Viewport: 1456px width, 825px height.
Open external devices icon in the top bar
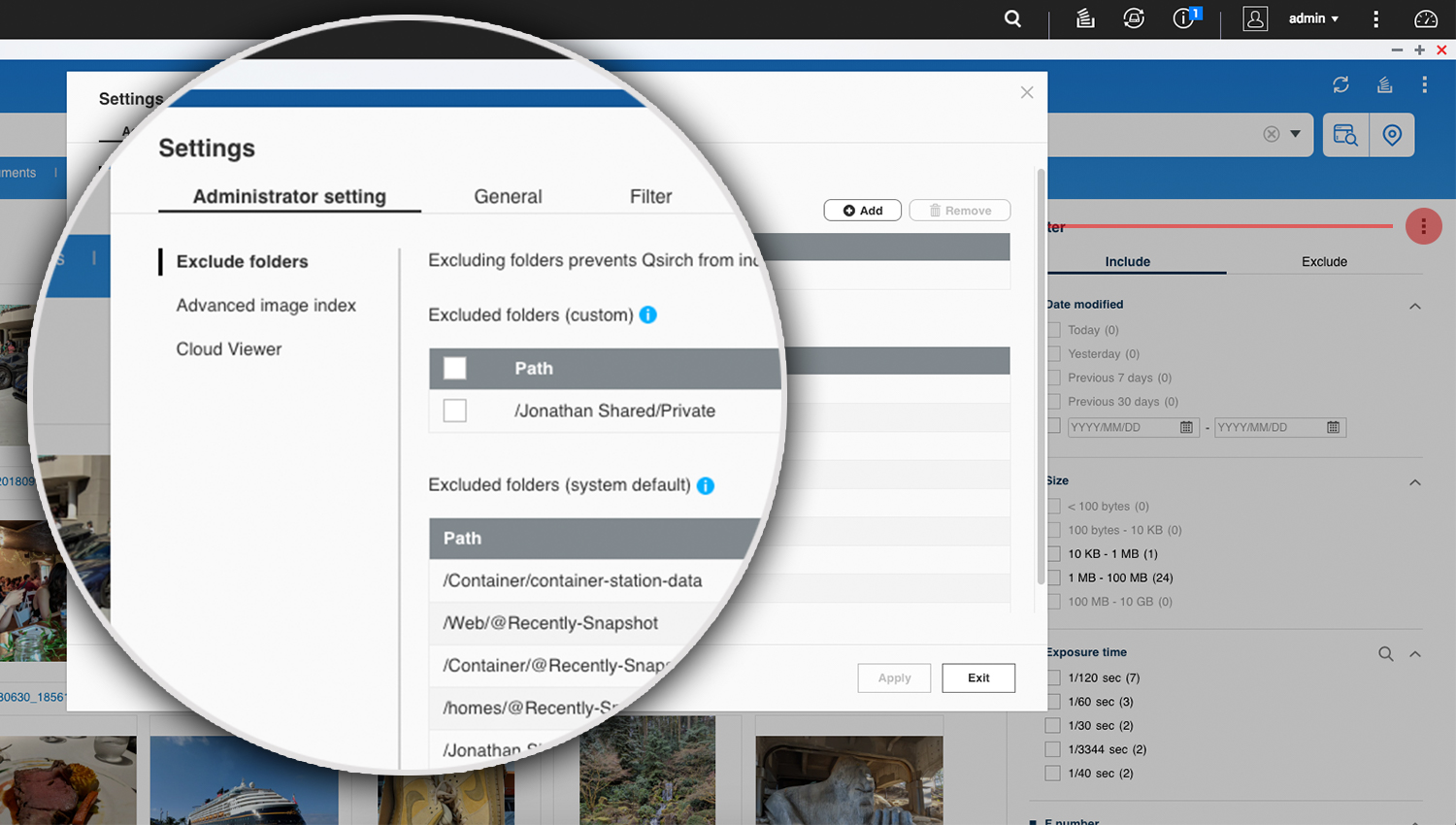(1134, 18)
